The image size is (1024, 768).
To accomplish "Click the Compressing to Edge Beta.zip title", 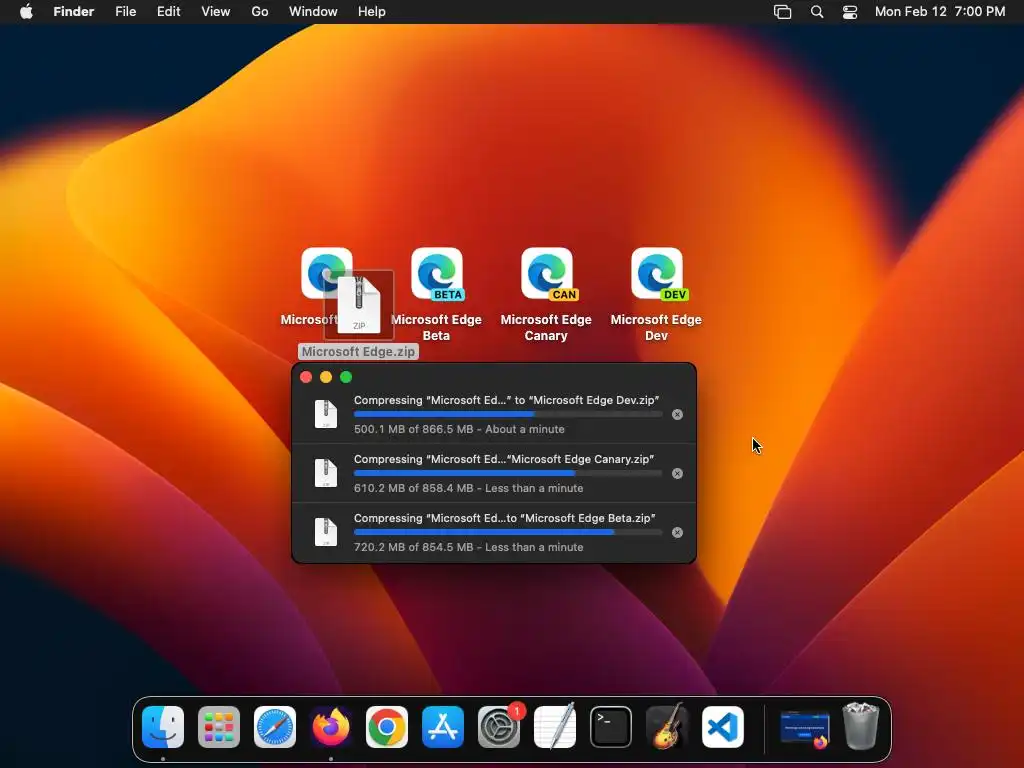I will (x=505, y=518).
